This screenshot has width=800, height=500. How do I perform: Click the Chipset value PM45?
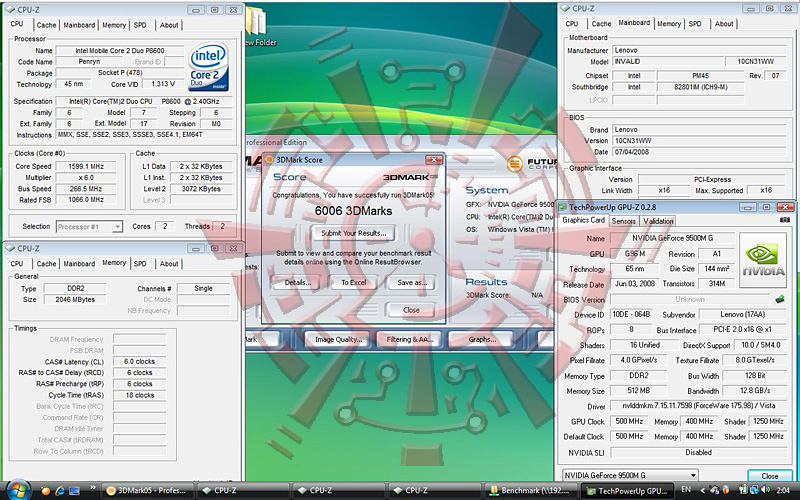click(x=701, y=76)
